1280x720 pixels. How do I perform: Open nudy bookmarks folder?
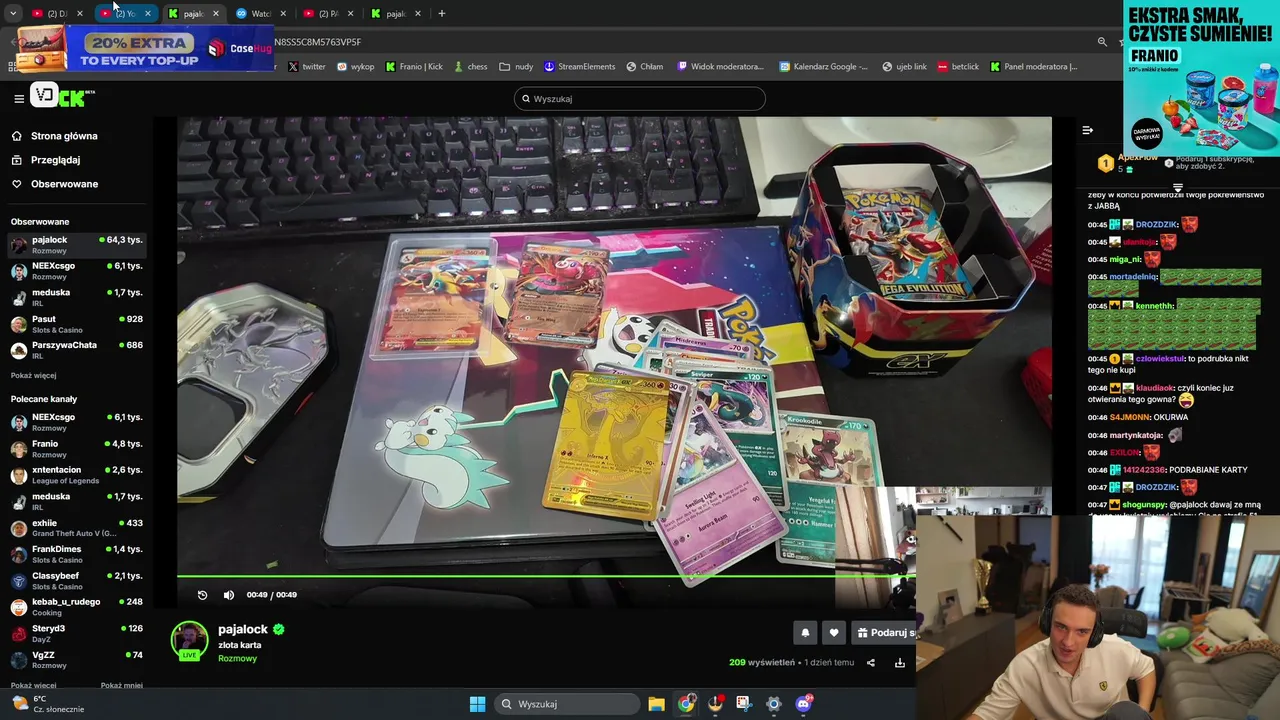pos(517,67)
